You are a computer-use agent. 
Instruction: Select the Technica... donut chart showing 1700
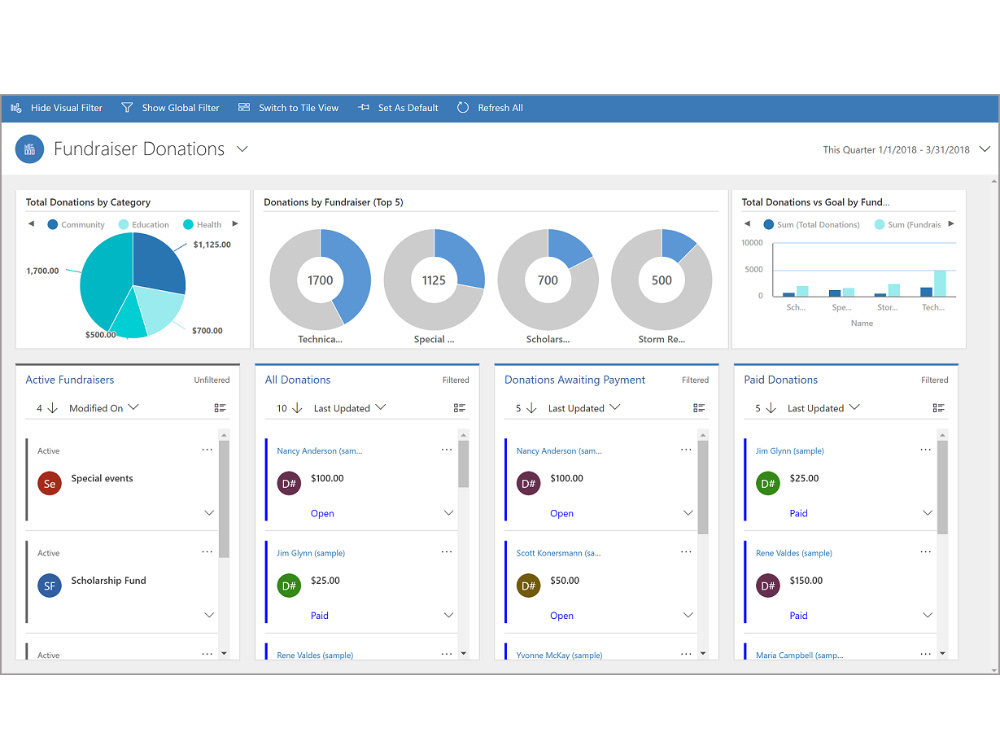320,280
